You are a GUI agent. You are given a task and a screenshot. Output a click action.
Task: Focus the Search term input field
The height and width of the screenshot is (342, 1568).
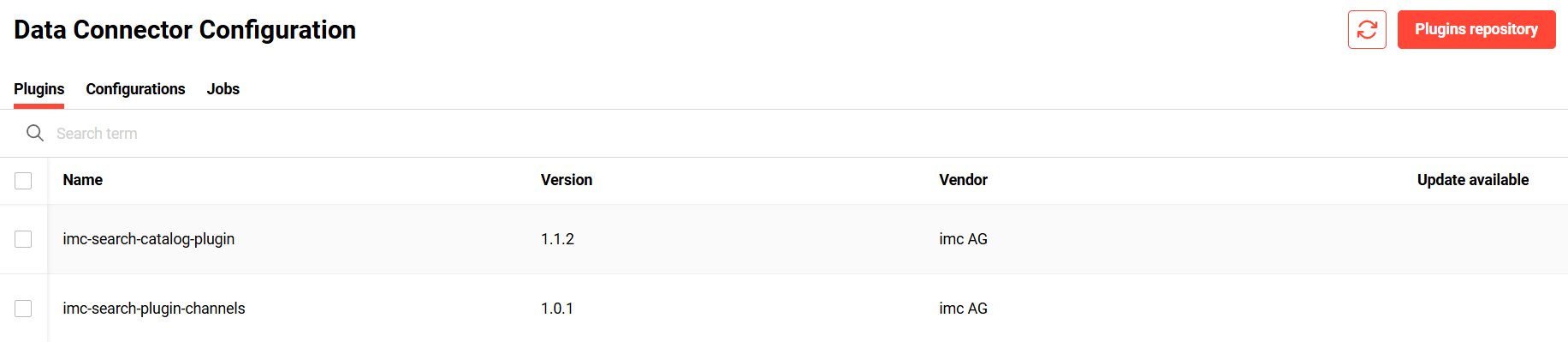[805, 134]
